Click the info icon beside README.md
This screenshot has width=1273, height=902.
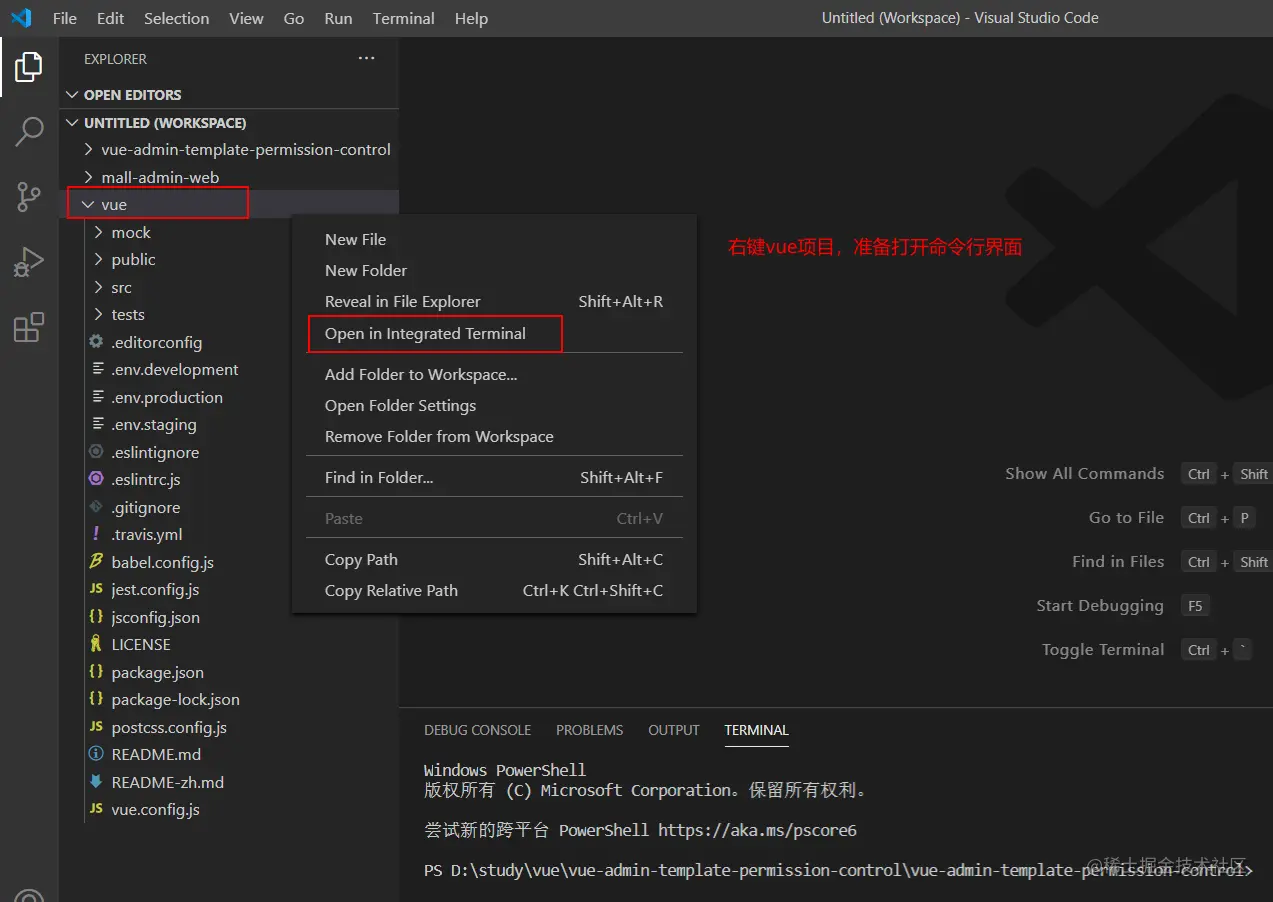point(96,754)
